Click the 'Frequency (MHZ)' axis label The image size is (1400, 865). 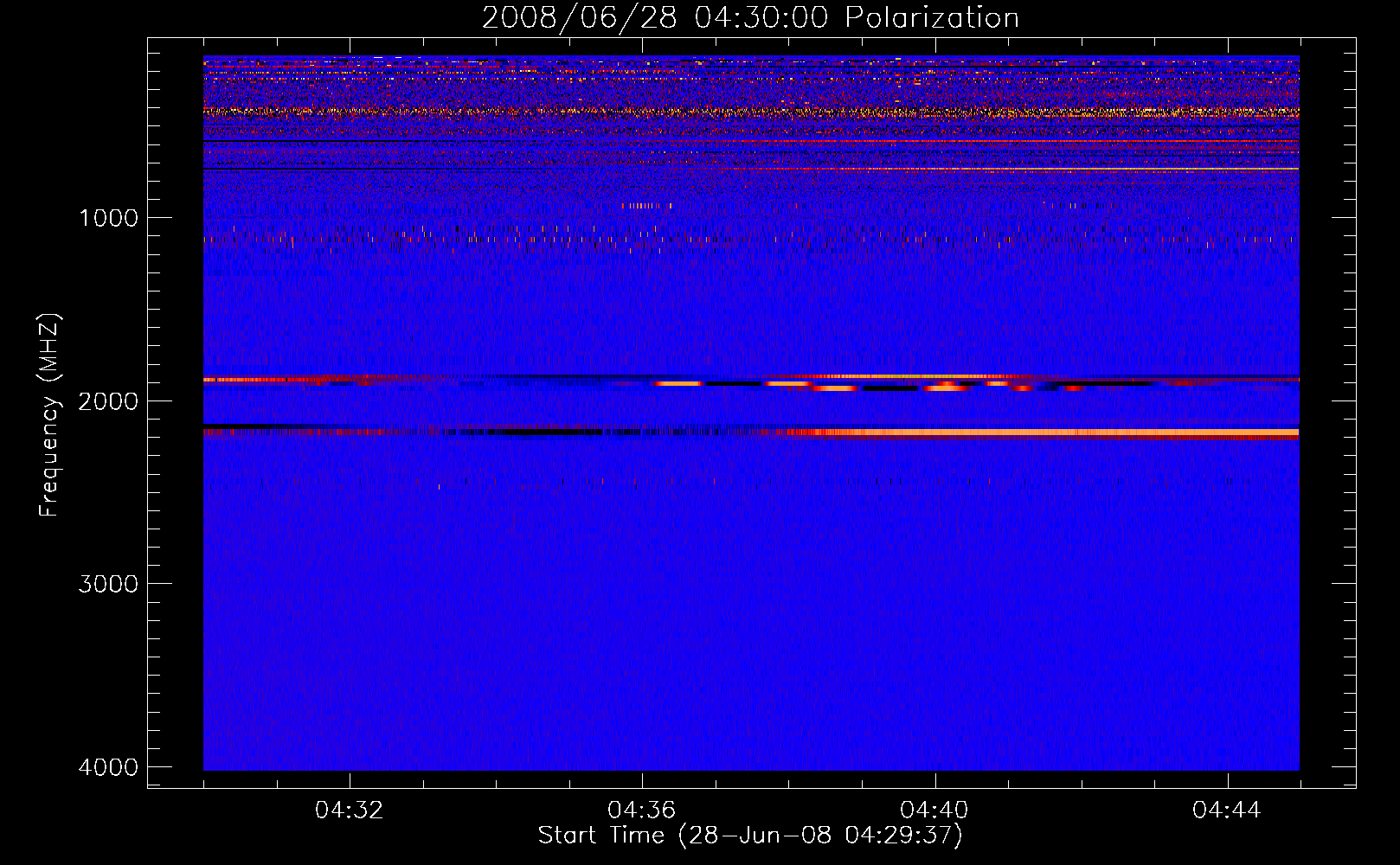click(50, 415)
